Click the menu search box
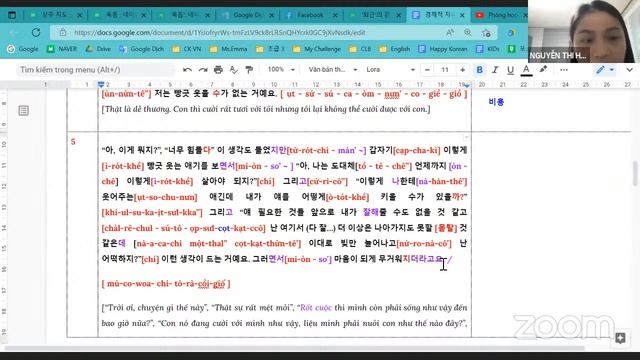The image size is (640, 360). (x=96, y=70)
